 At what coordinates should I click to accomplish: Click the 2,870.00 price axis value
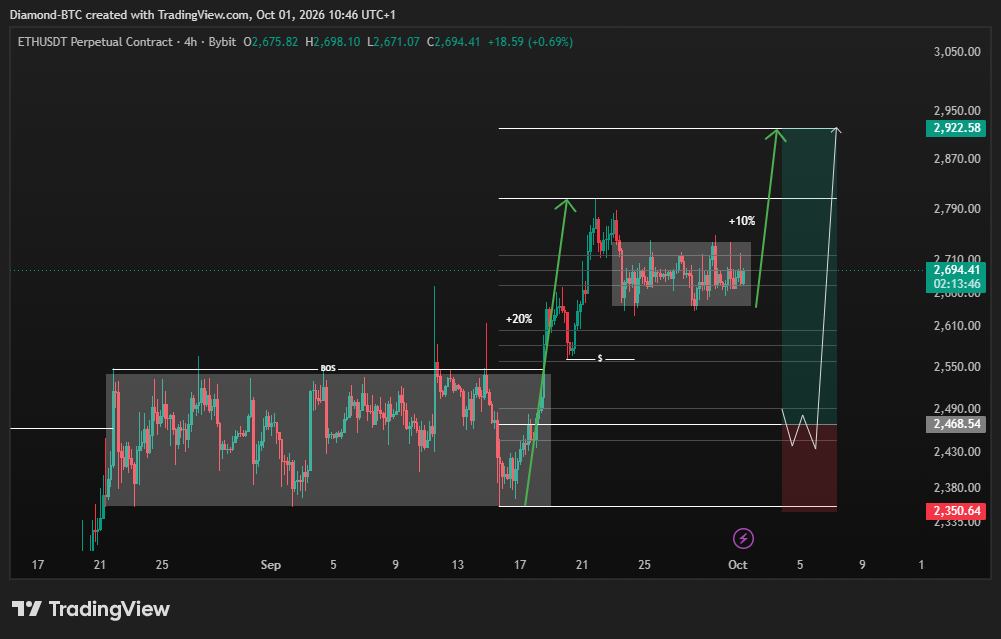(957, 159)
